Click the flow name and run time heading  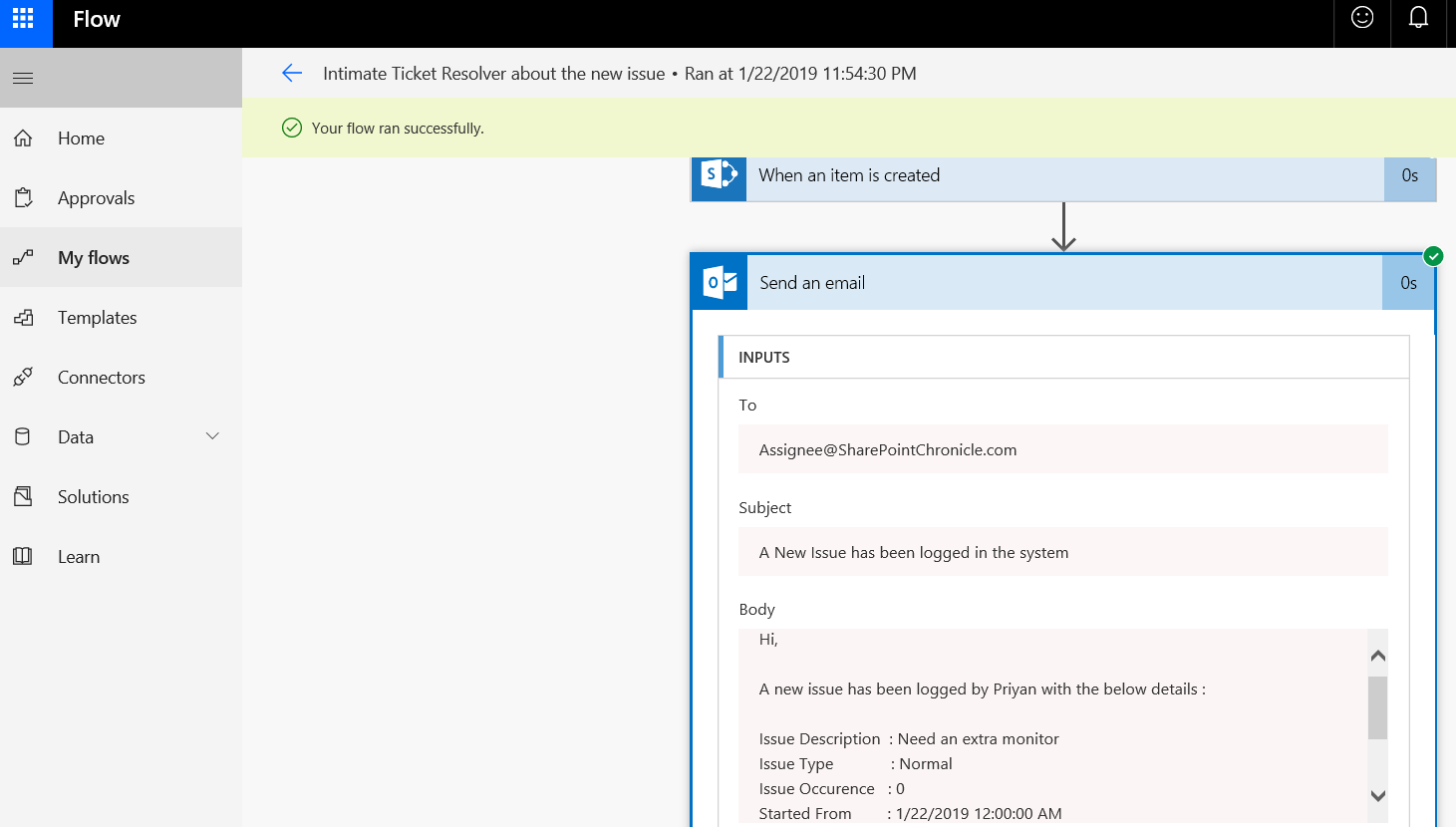620,74
